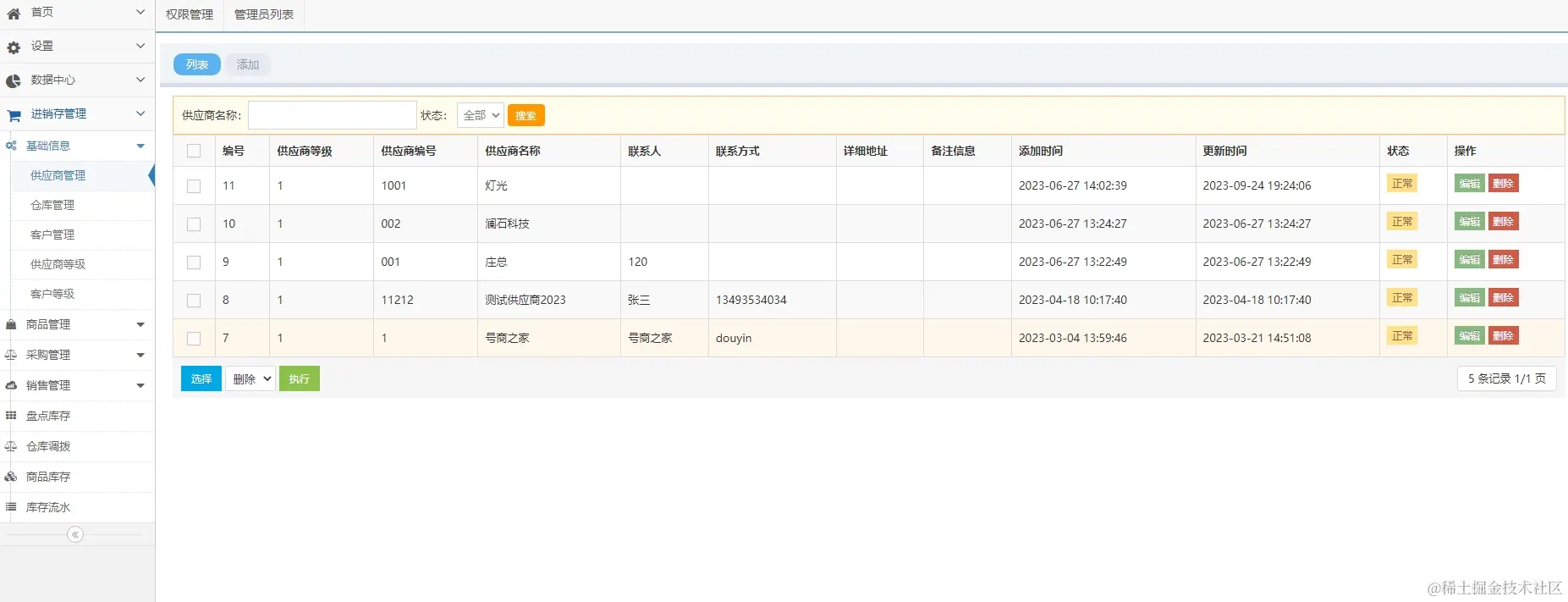Click 编辑 for supplier 号商之家
Screen dimensions: 1568x602
(x=1470, y=336)
